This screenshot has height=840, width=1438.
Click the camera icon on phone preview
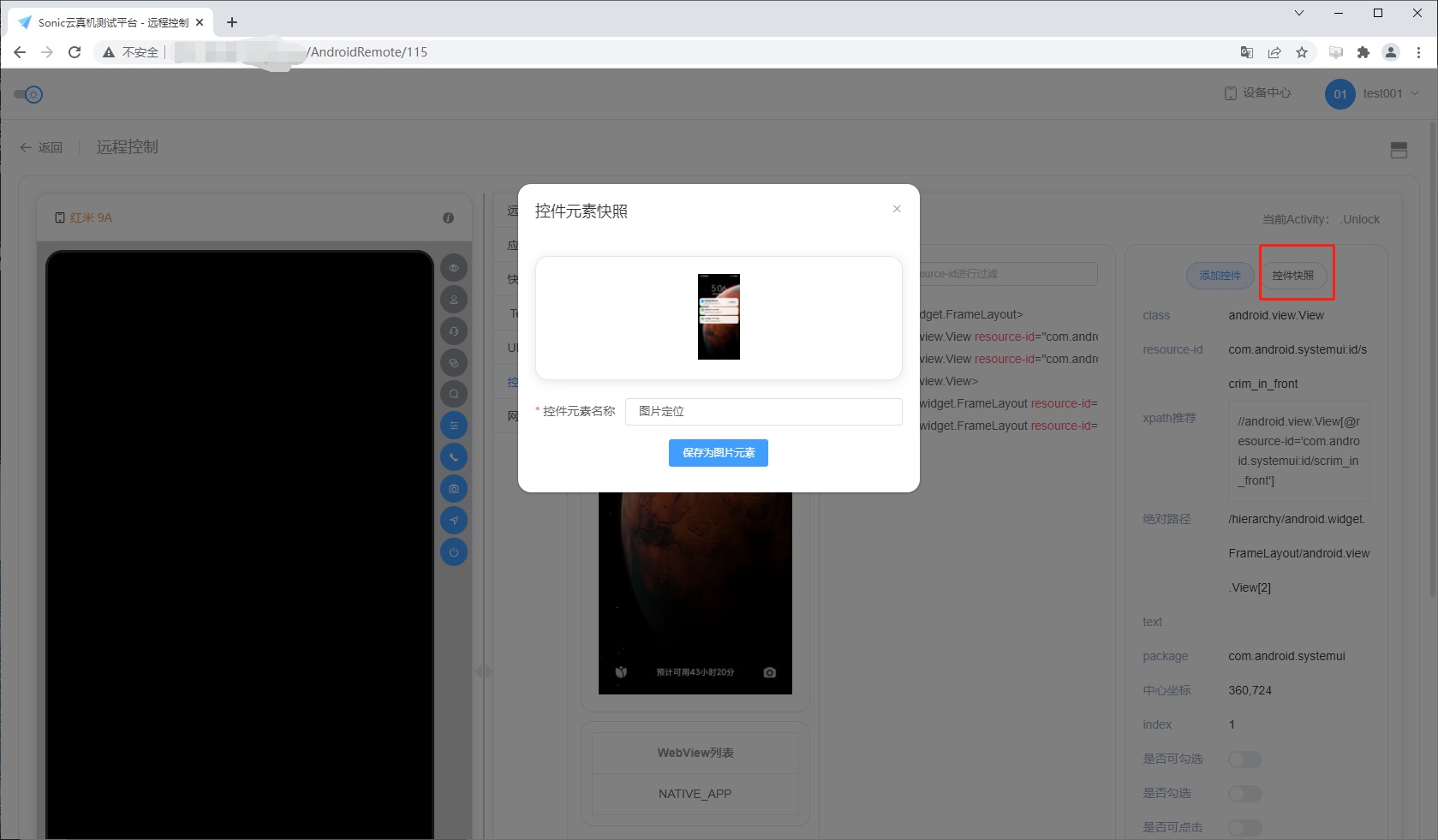click(x=770, y=673)
